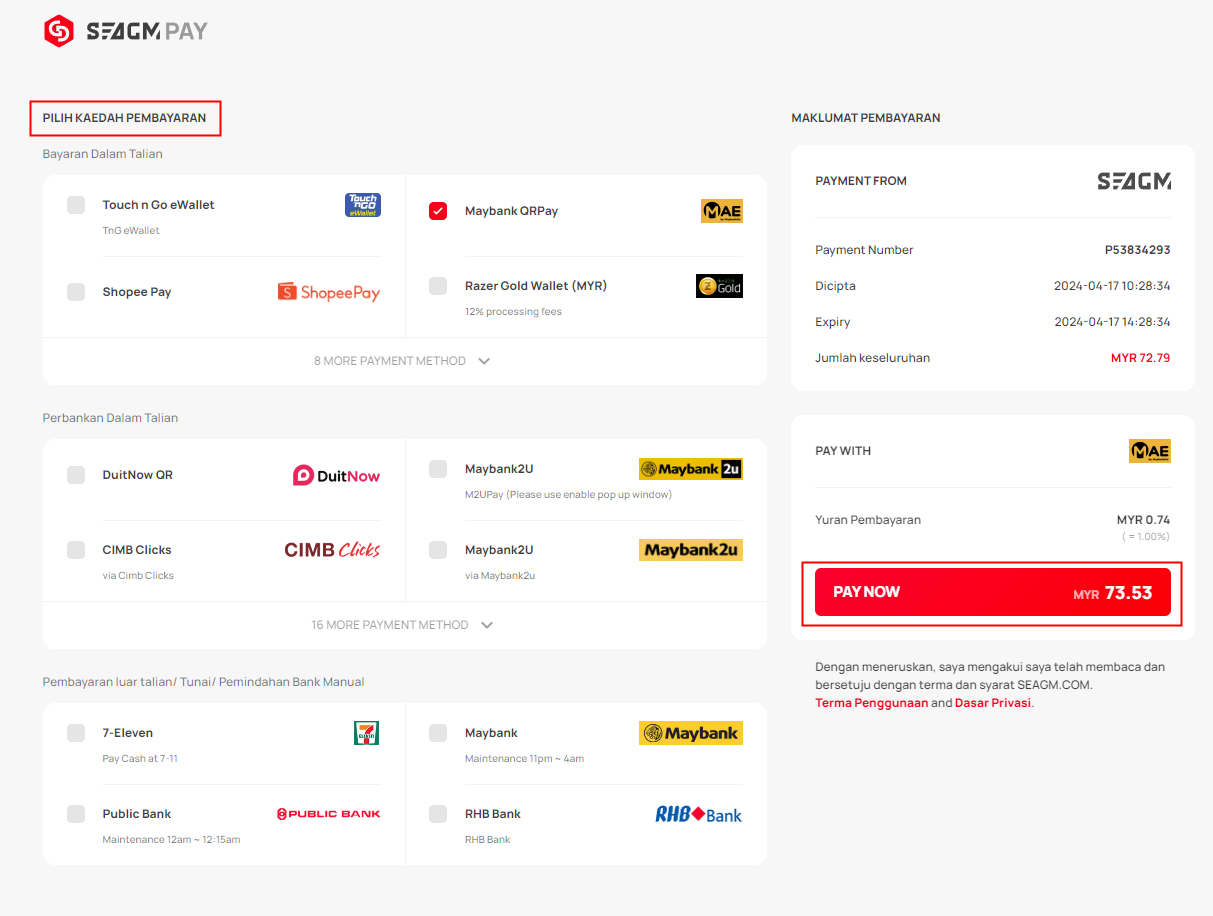This screenshot has width=1213, height=916.
Task: Click the RHB Bank logo
Action: pyautogui.click(x=699, y=814)
